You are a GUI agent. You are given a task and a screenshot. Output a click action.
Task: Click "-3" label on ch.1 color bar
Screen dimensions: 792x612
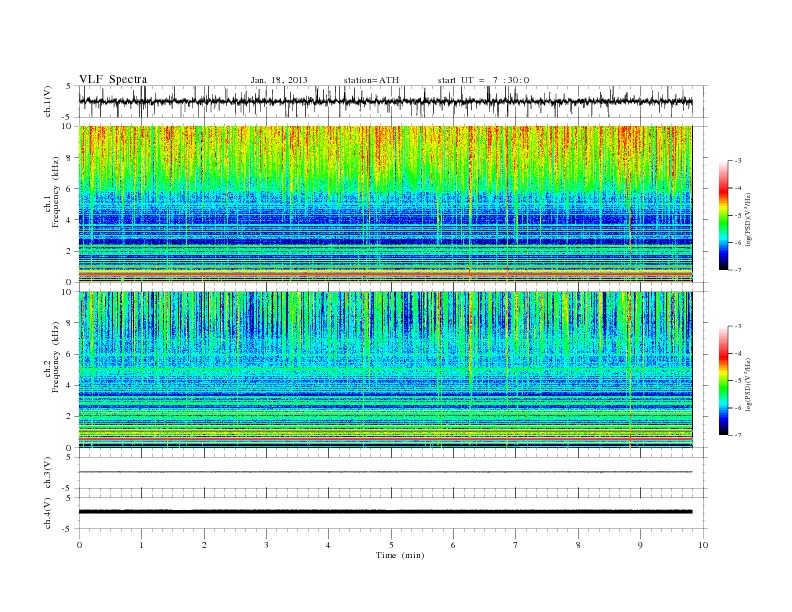738,161
